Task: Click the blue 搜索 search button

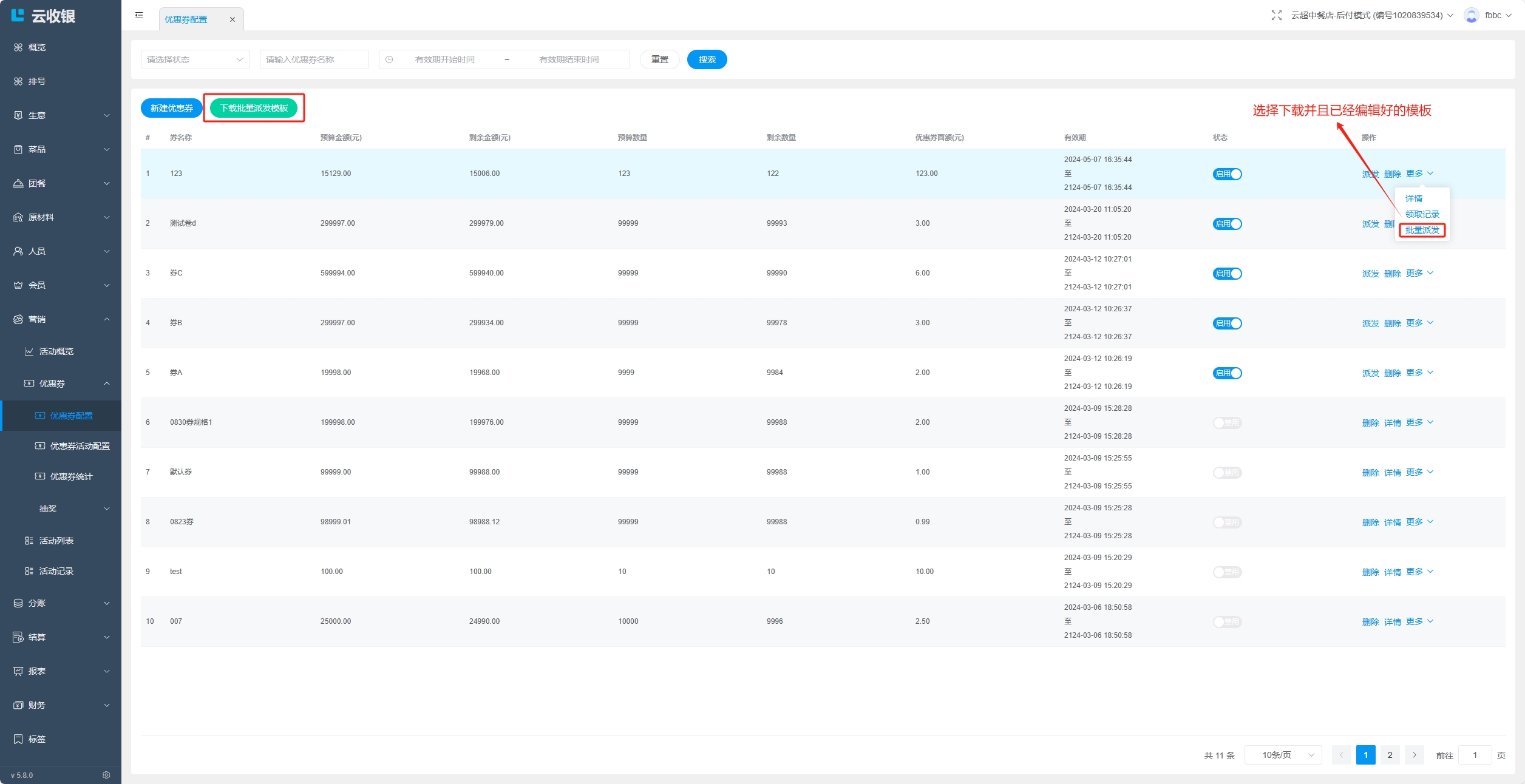Action: click(x=707, y=59)
